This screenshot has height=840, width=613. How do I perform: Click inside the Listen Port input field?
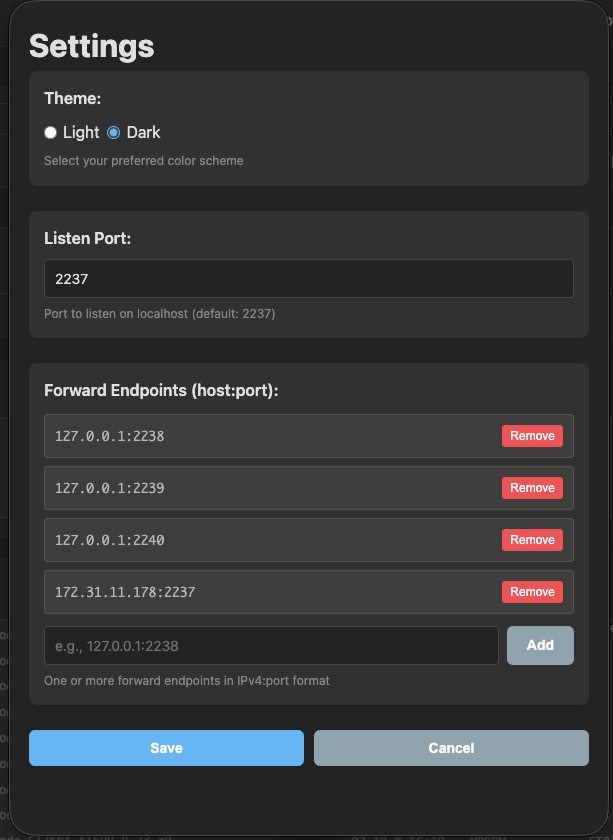click(x=308, y=278)
